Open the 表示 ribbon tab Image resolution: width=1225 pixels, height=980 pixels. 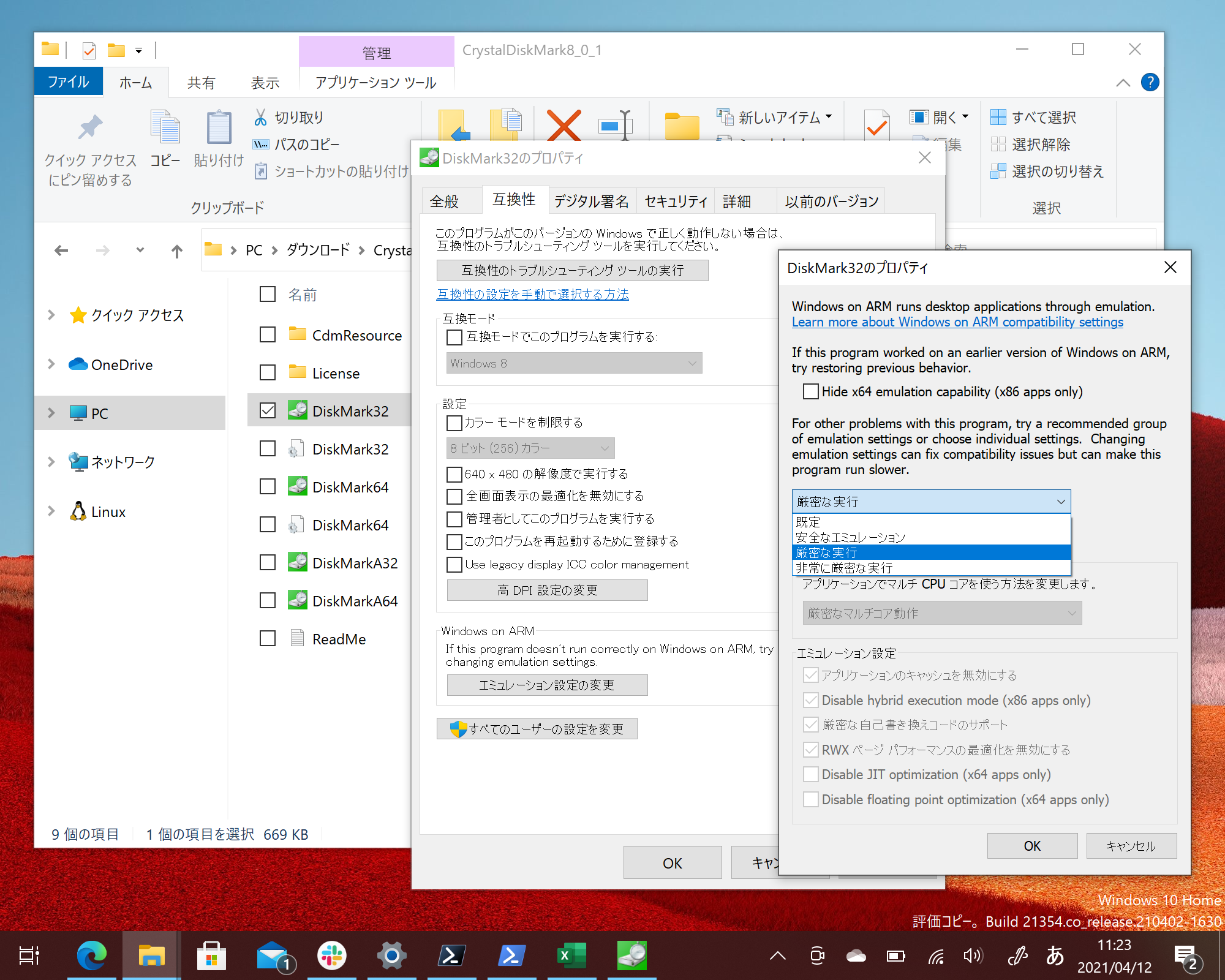click(264, 82)
